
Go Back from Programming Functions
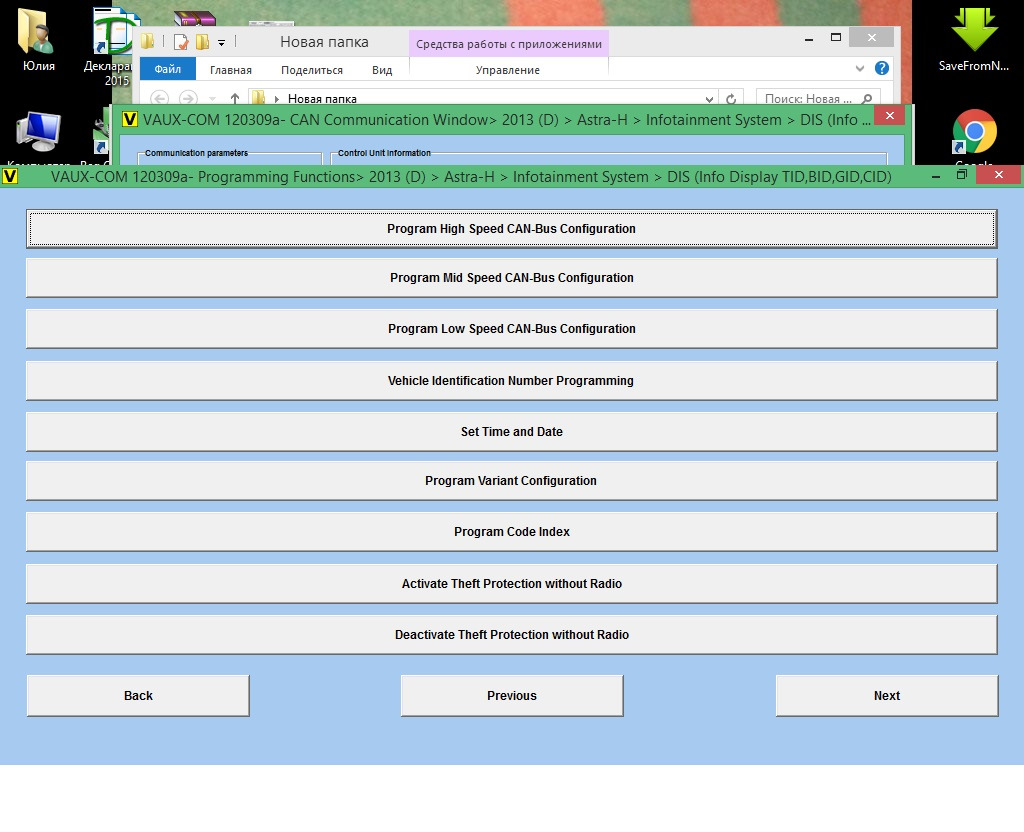click(138, 696)
